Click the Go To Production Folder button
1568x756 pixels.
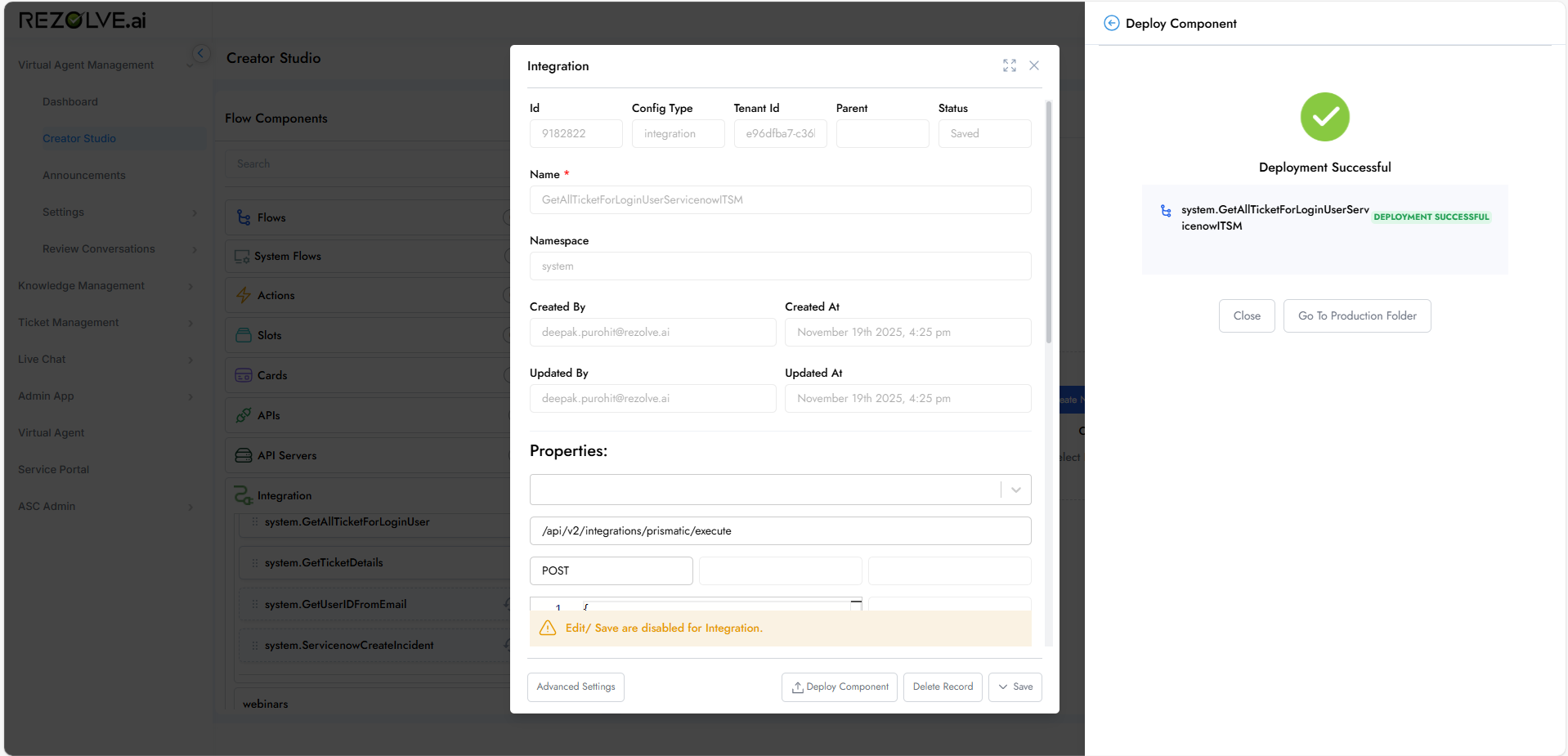[x=1356, y=316]
